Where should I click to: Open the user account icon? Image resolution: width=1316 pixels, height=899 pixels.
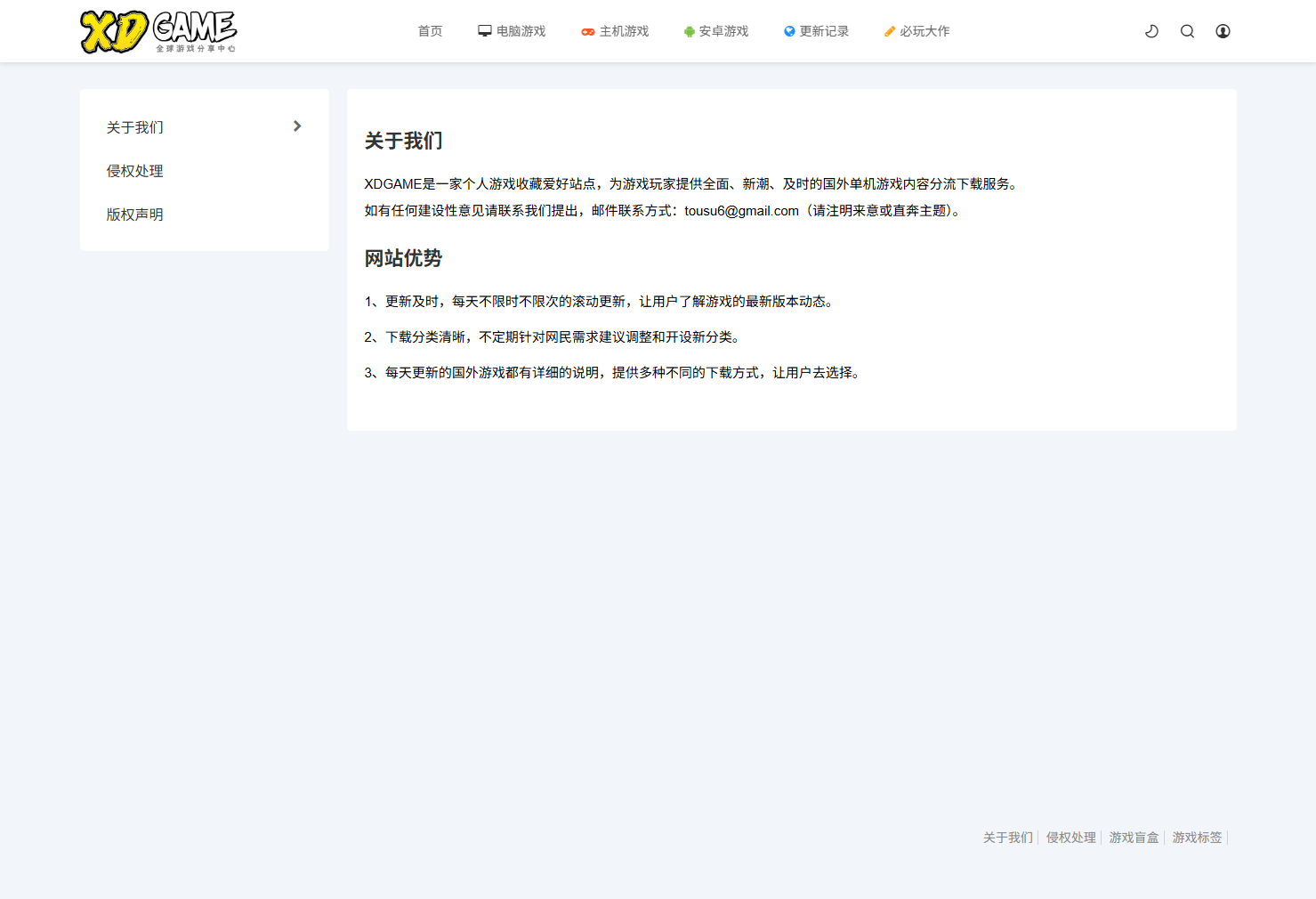click(x=1223, y=31)
